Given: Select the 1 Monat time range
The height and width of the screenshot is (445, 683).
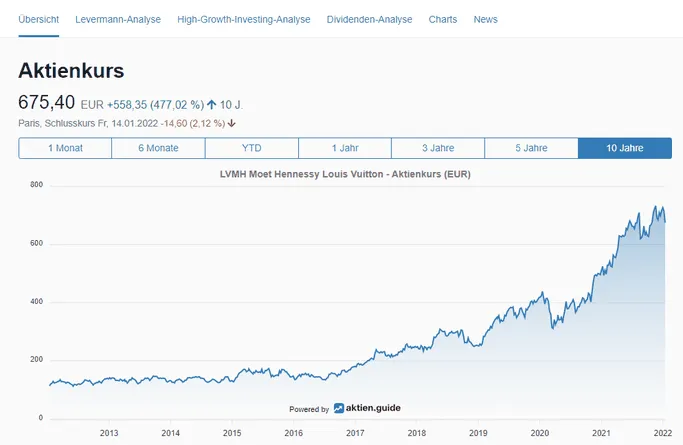Looking at the screenshot, I should 65,148.
